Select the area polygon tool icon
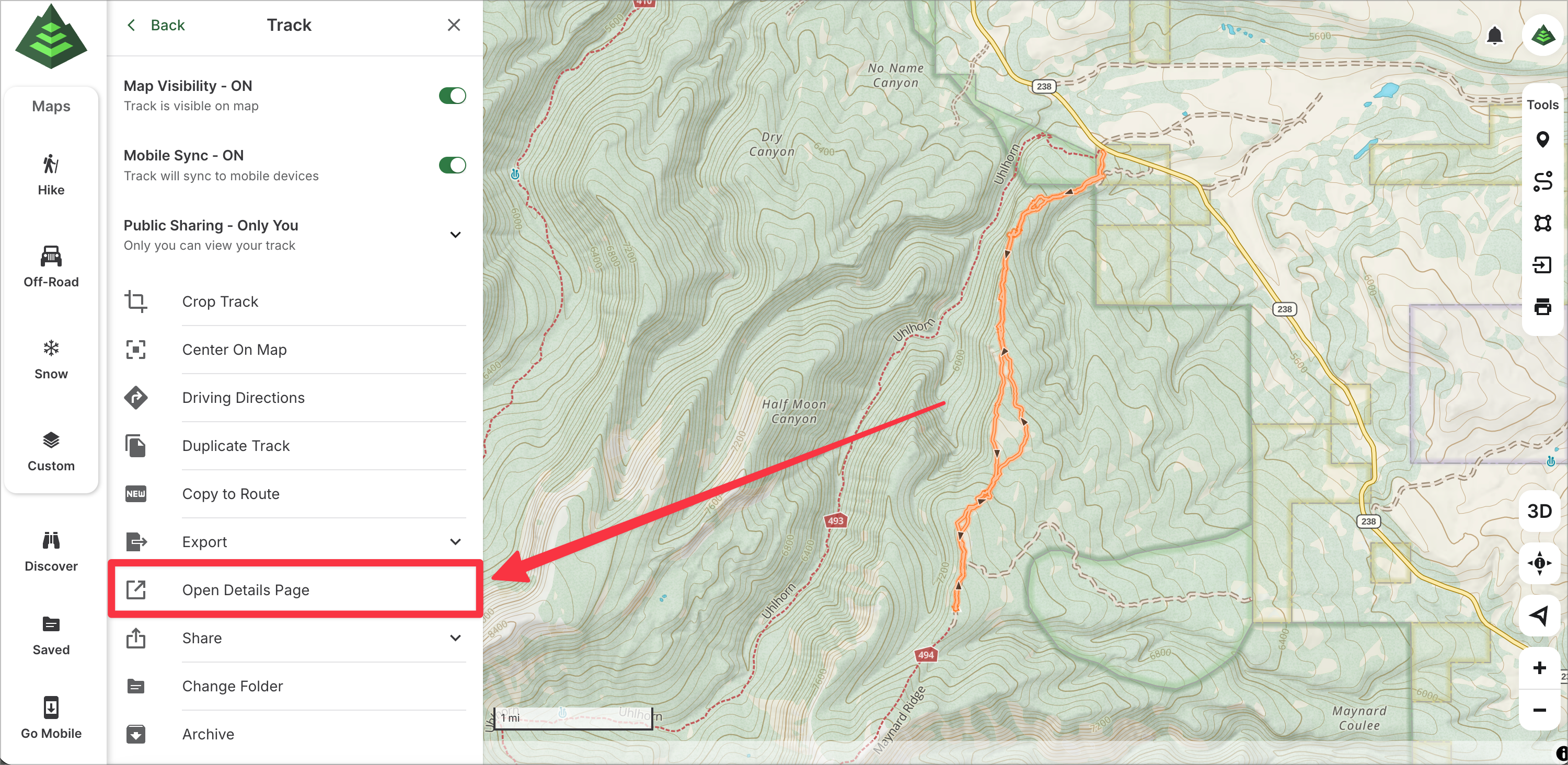 1542,223
